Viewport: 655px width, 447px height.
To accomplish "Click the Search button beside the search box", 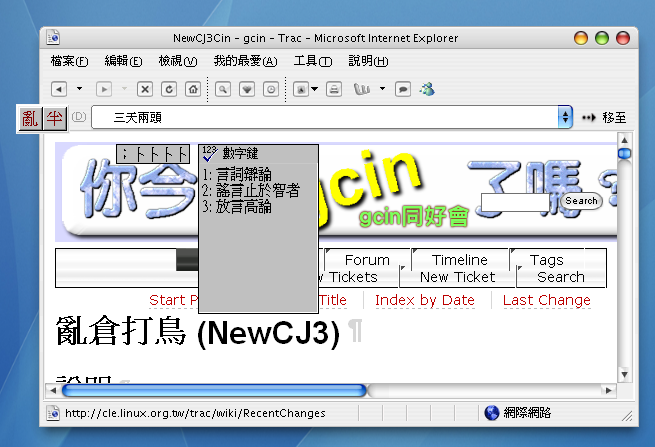I will pyautogui.click(x=581, y=201).
